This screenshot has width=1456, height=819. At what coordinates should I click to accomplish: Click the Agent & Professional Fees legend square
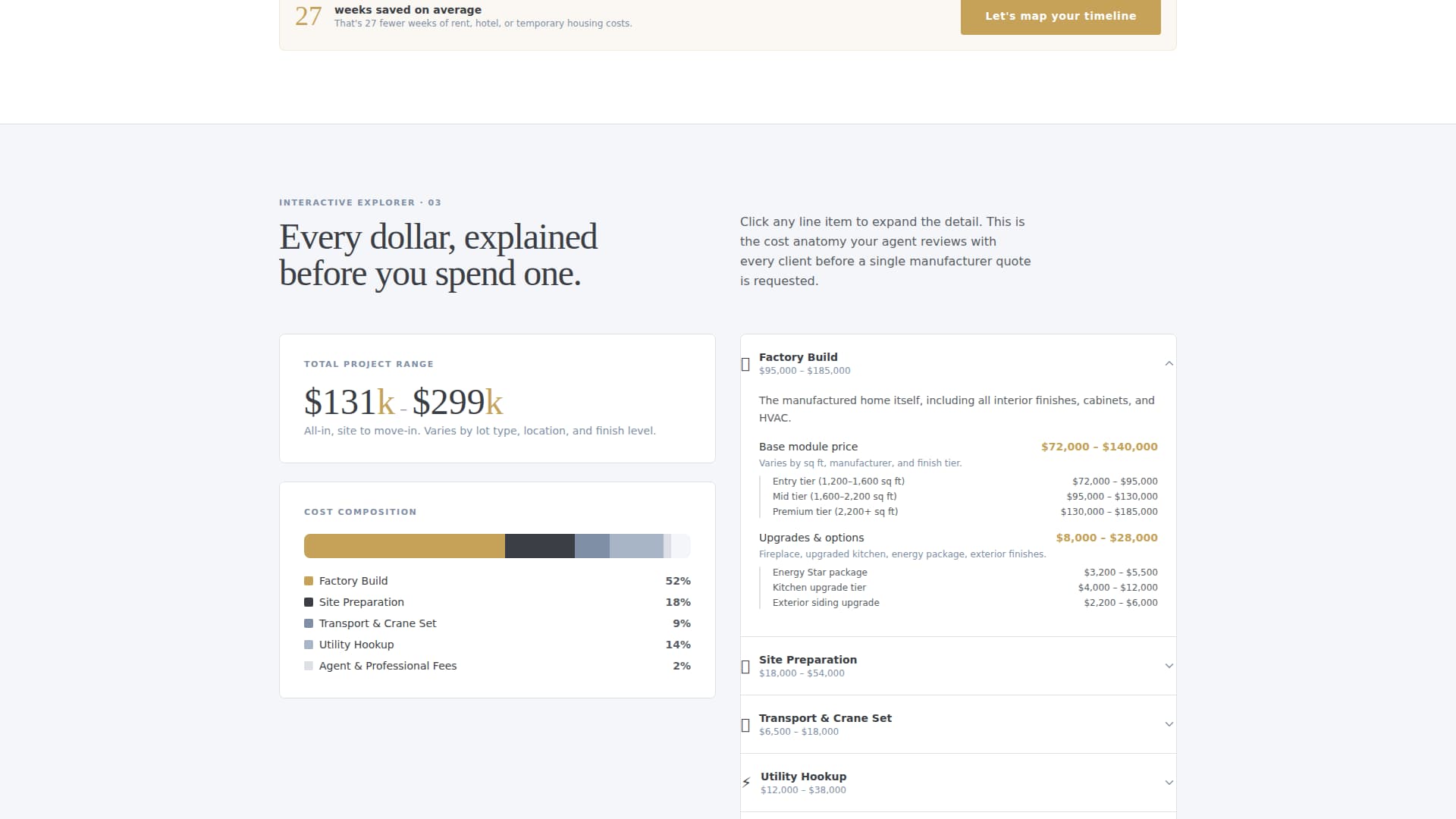point(308,666)
